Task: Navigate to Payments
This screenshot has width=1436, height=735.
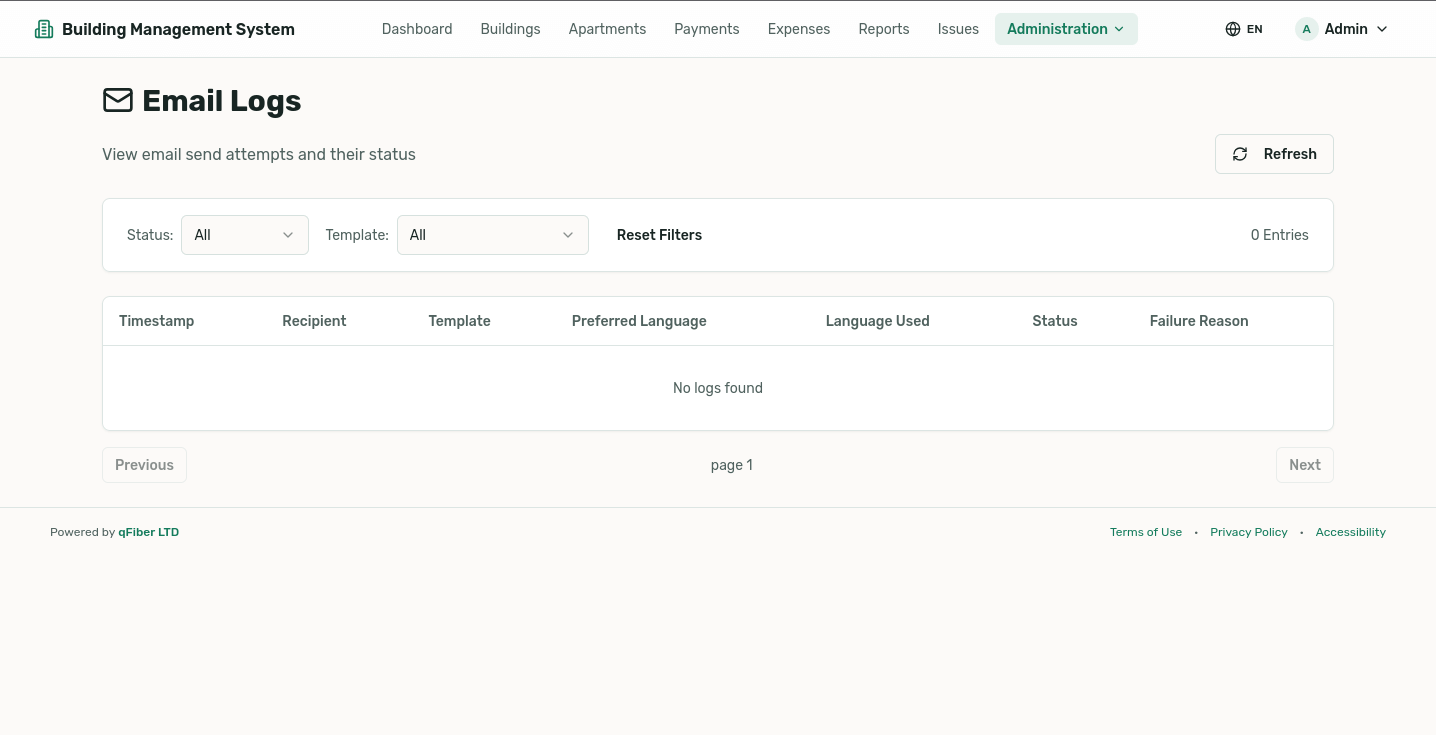Action: coord(706,29)
